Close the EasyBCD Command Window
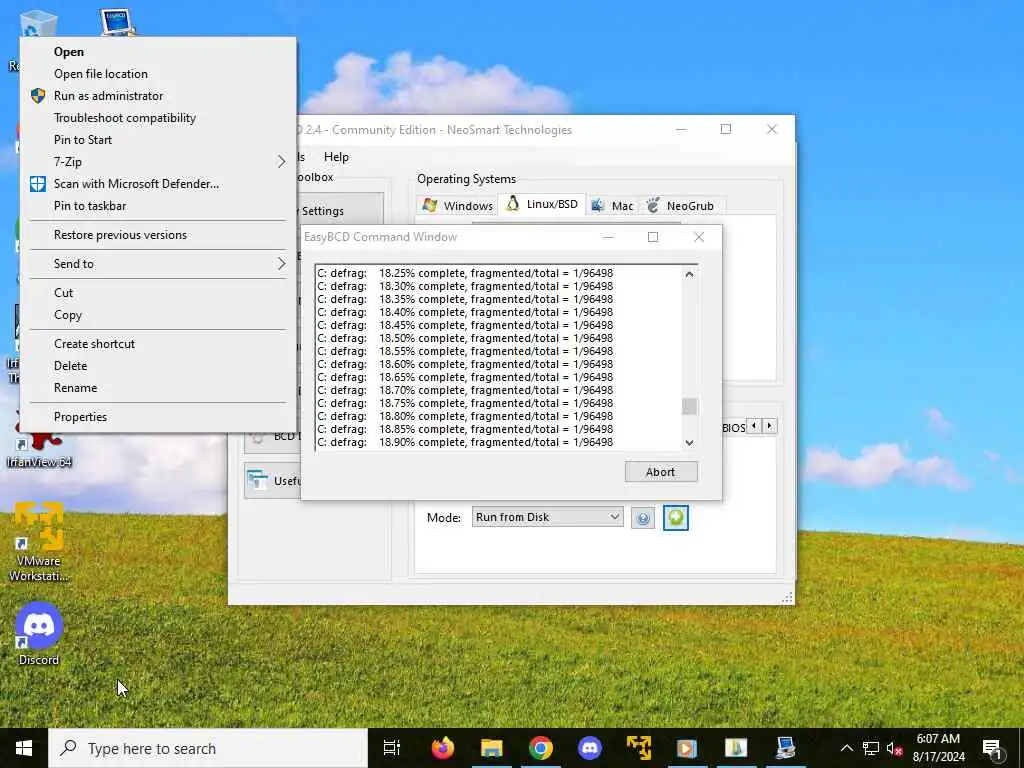Screen dimensions: 1024x768 click(x=699, y=237)
